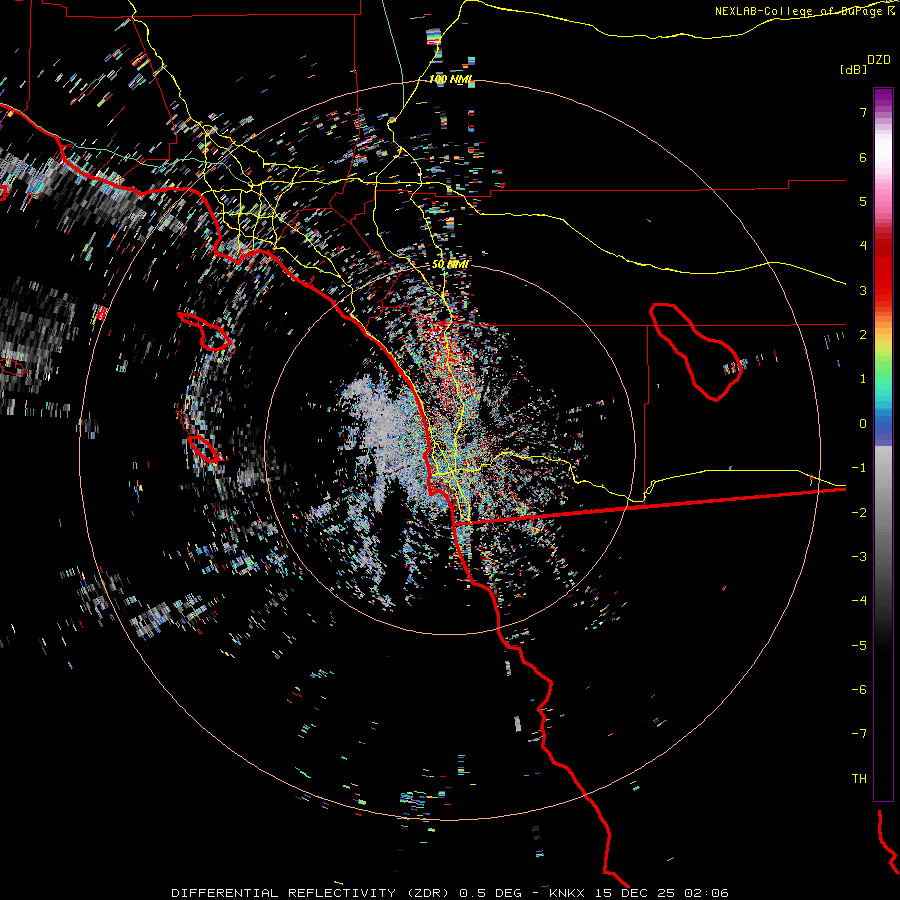Click the TH label on the scale

[859, 779]
